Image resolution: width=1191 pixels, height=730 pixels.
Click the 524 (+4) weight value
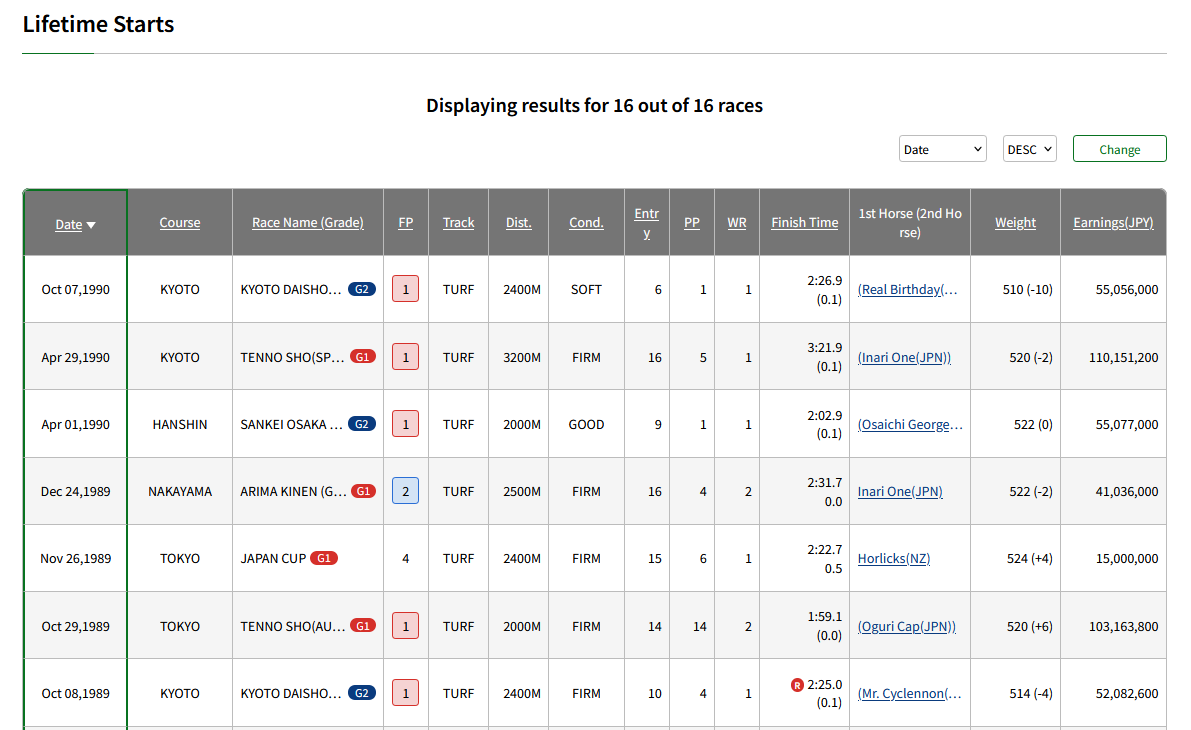click(x=1029, y=558)
